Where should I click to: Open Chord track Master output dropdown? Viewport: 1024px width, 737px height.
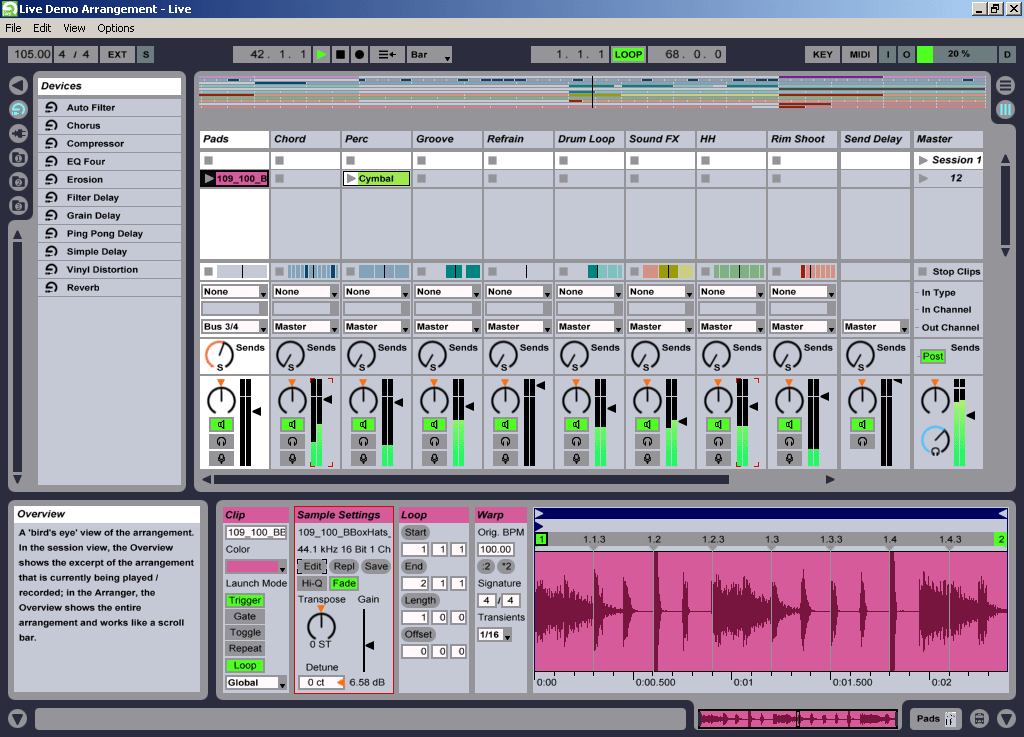305,326
